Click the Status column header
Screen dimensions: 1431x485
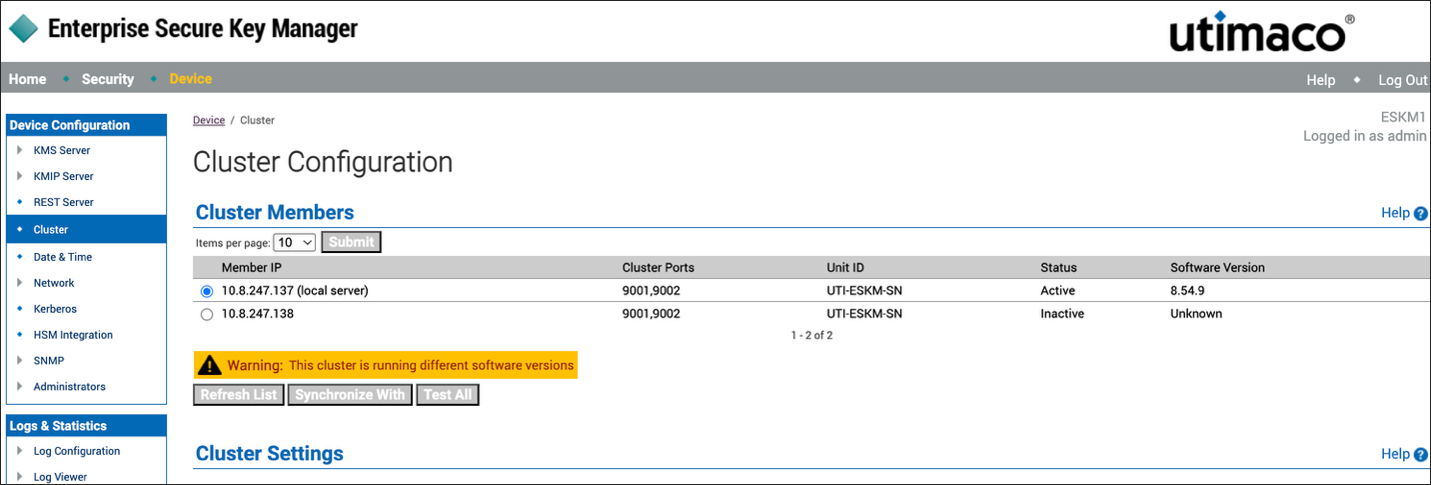[1058, 268]
